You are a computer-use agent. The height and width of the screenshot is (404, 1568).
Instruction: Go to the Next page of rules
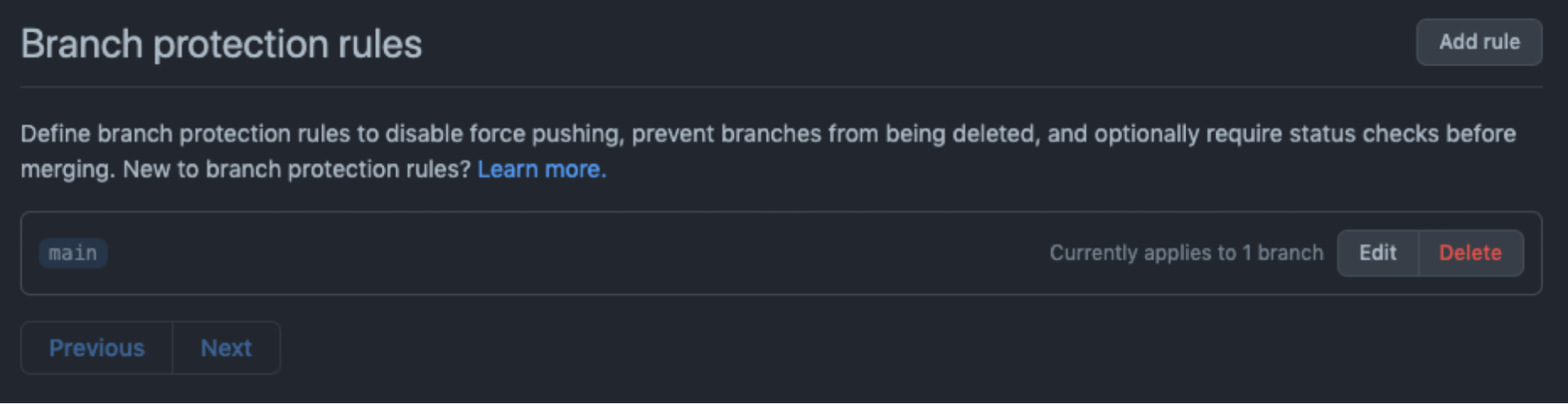click(226, 348)
